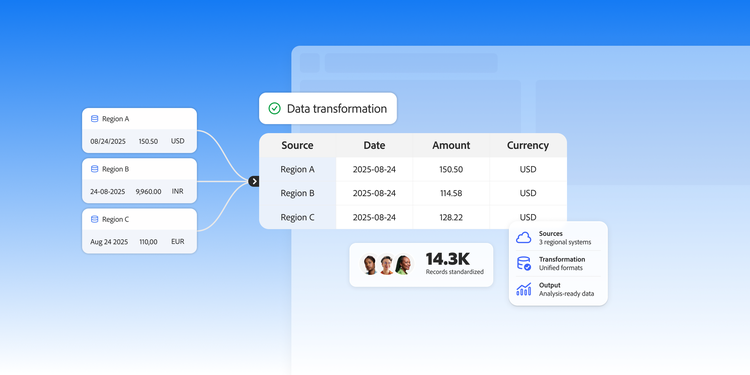750x375 pixels.
Task: Click Unified formats text
Action: click(561, 268)
